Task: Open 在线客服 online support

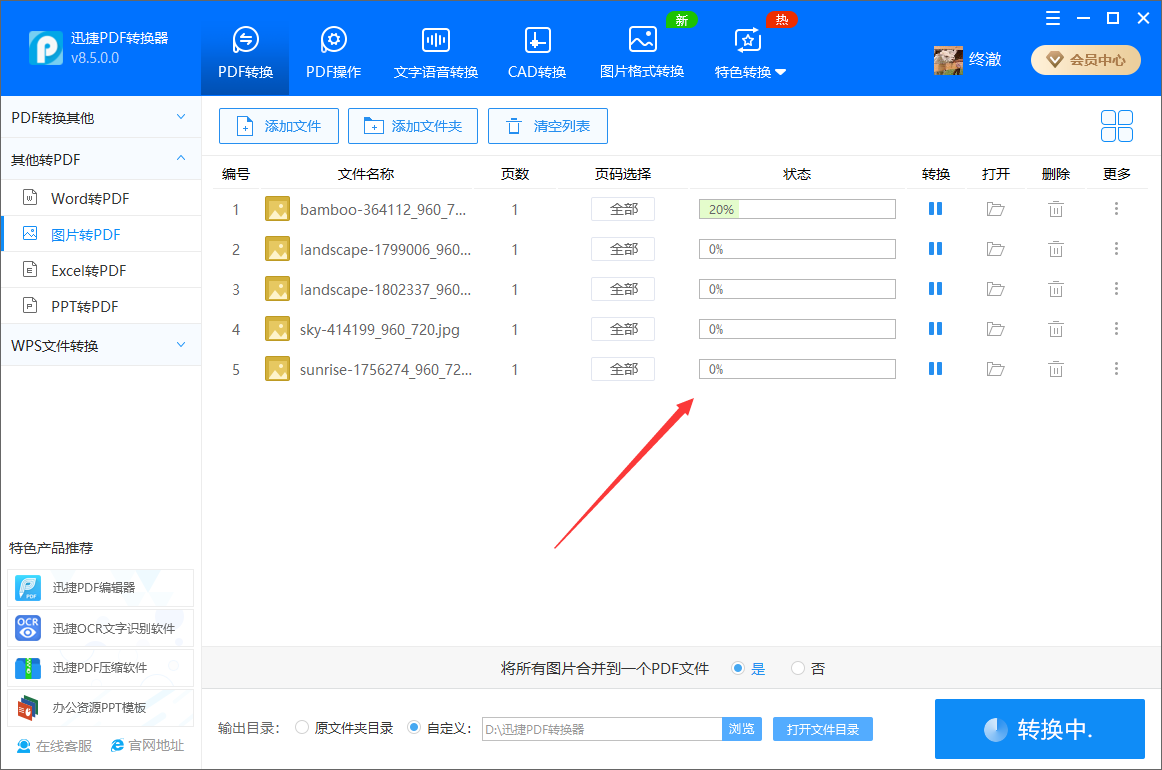Action: 55,746
